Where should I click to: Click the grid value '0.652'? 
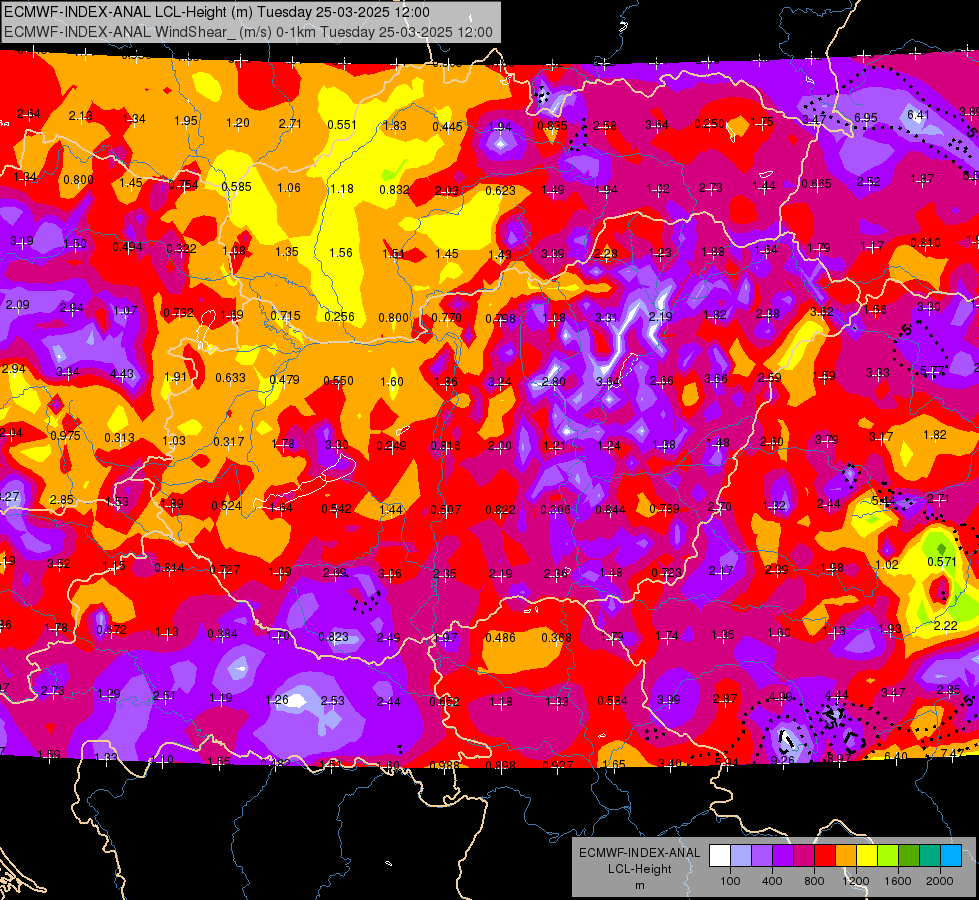coord(445,701)
